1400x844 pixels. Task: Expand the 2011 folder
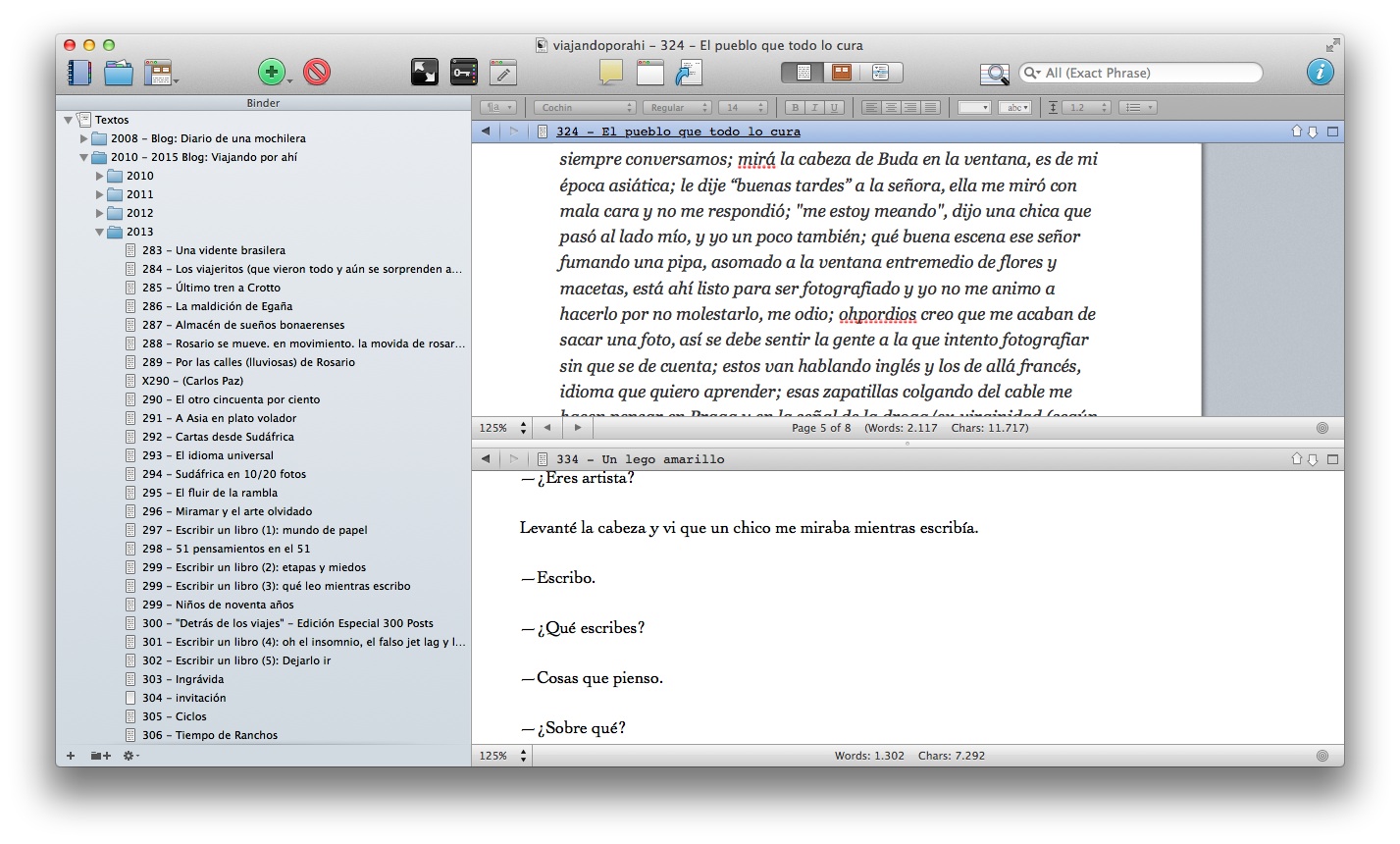[x=100, y=195]
